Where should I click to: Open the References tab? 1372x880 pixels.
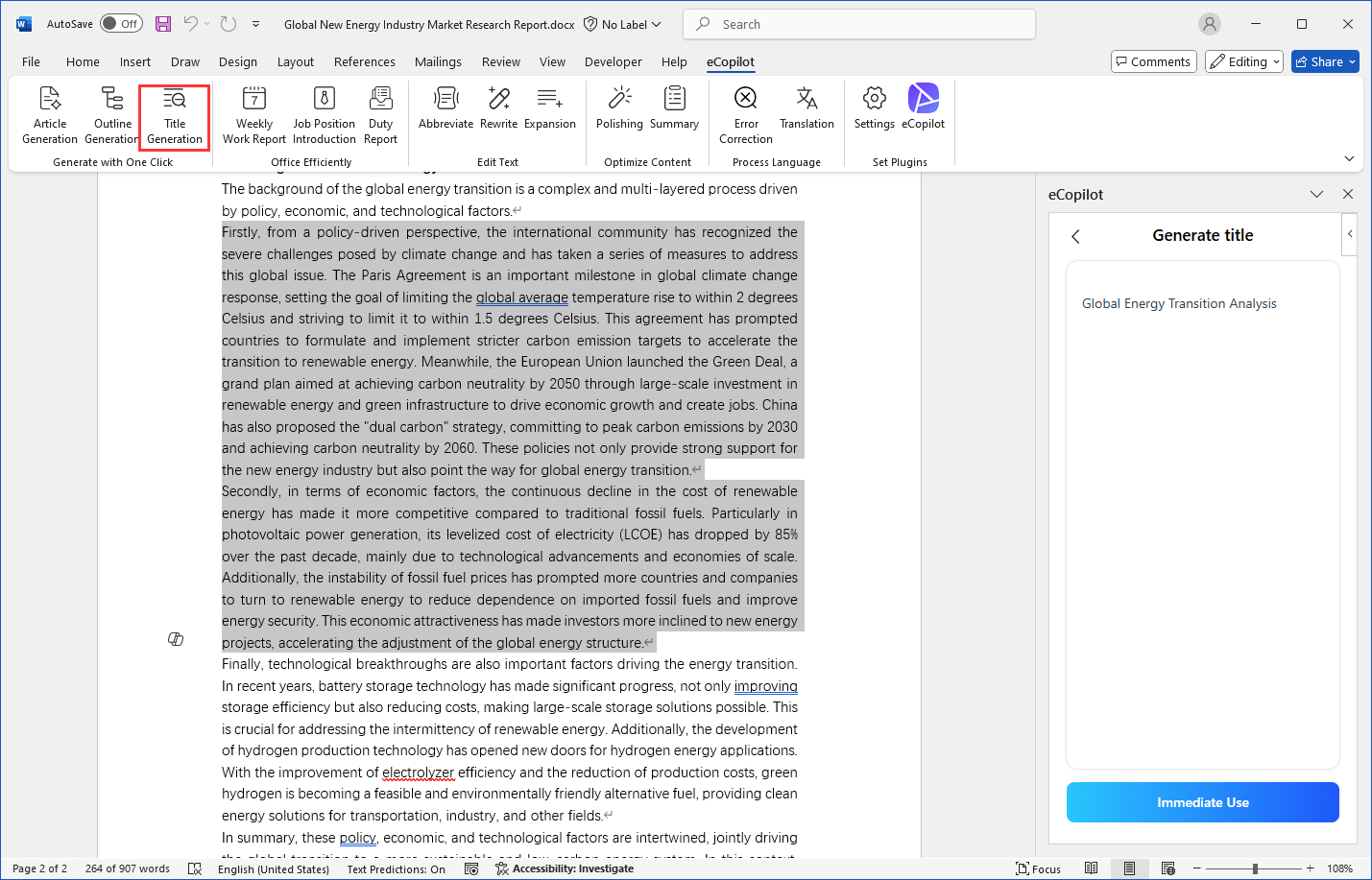coord(364,61)
